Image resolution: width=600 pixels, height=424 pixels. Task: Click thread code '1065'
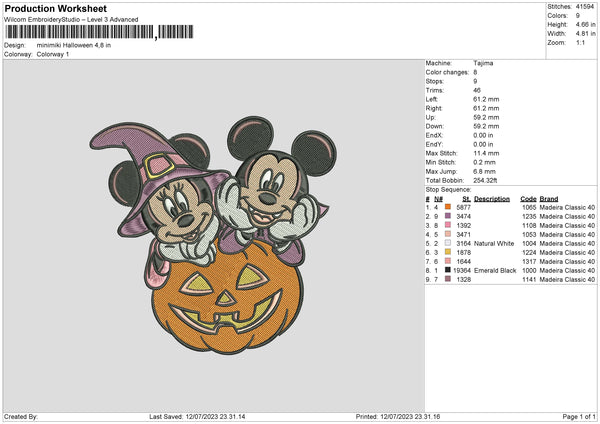click(x=529, y=207)
